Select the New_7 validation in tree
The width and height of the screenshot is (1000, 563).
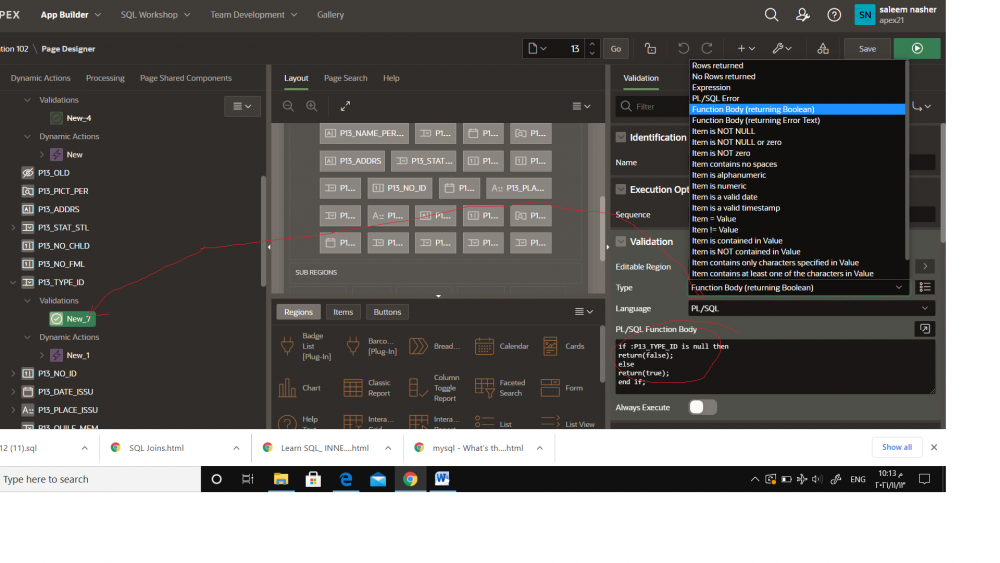[x=78, y=319]
